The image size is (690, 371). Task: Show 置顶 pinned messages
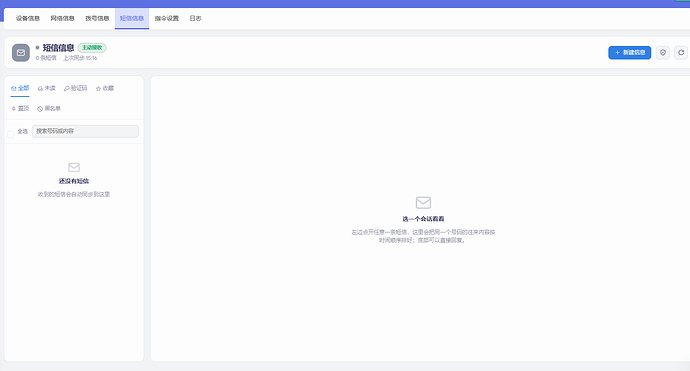point(20,108)
